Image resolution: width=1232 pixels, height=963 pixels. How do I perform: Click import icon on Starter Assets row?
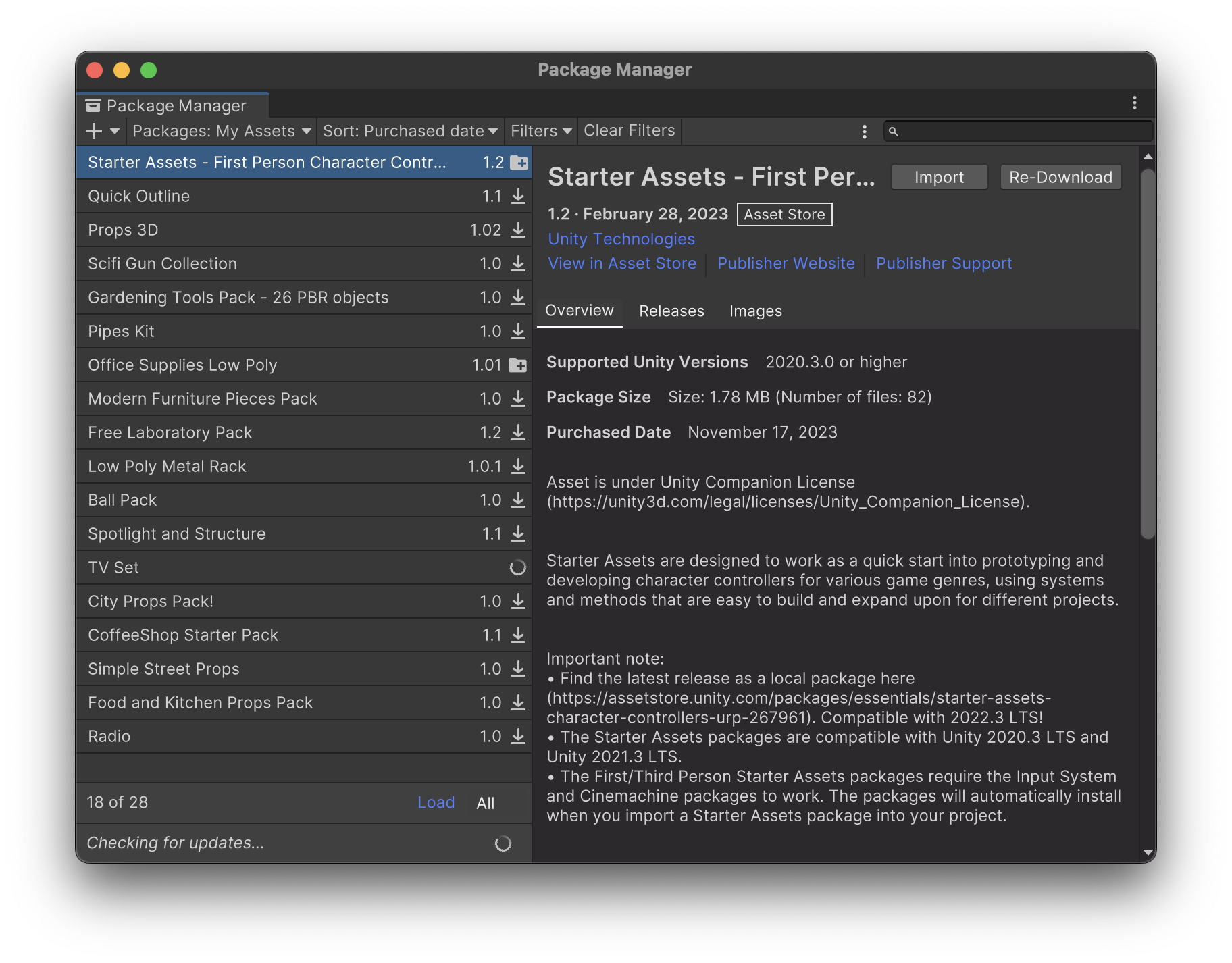pos(519,163)
